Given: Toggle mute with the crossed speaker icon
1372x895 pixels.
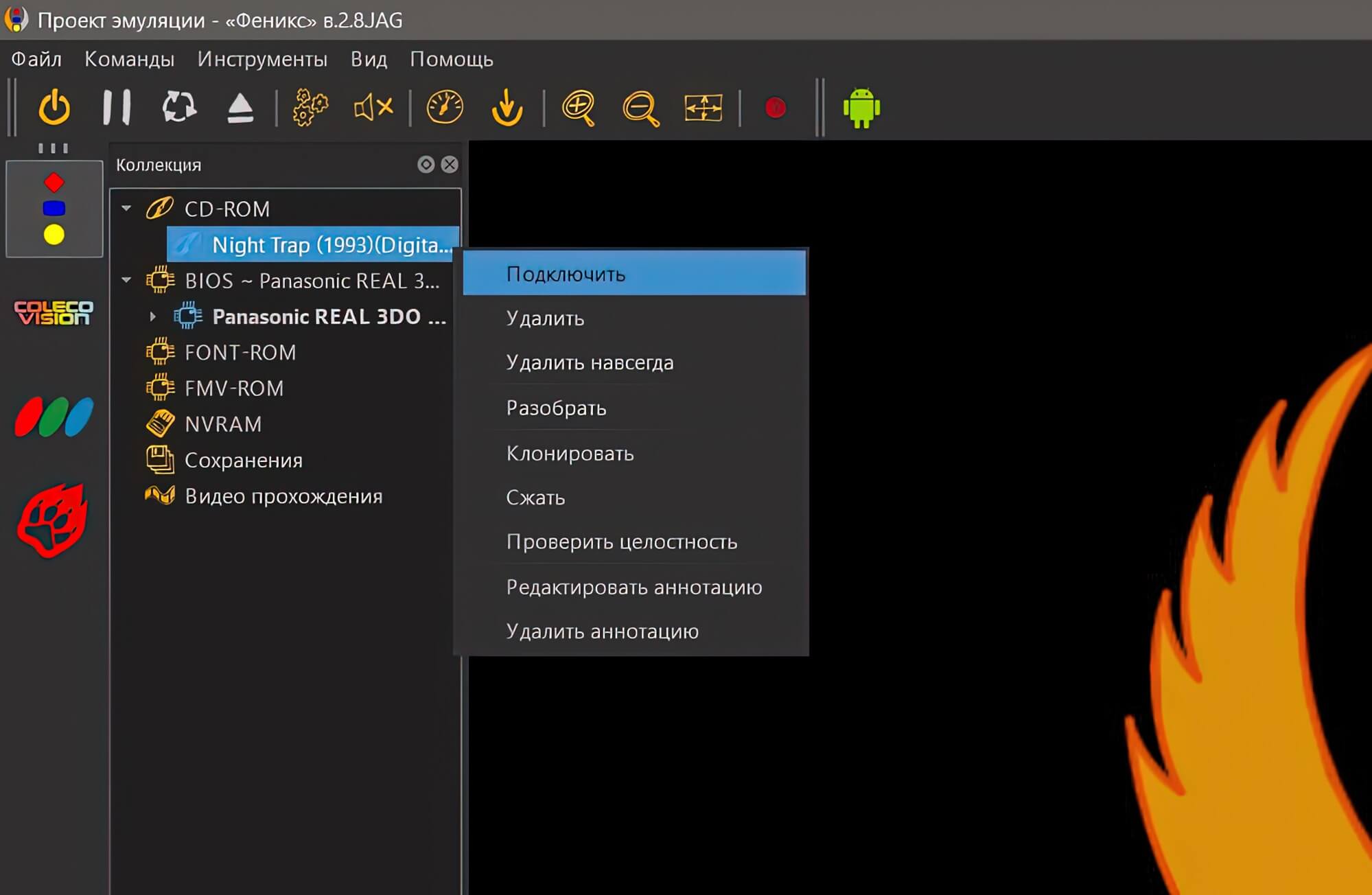Looking at the screenshot, I should (x=373, y=108).
